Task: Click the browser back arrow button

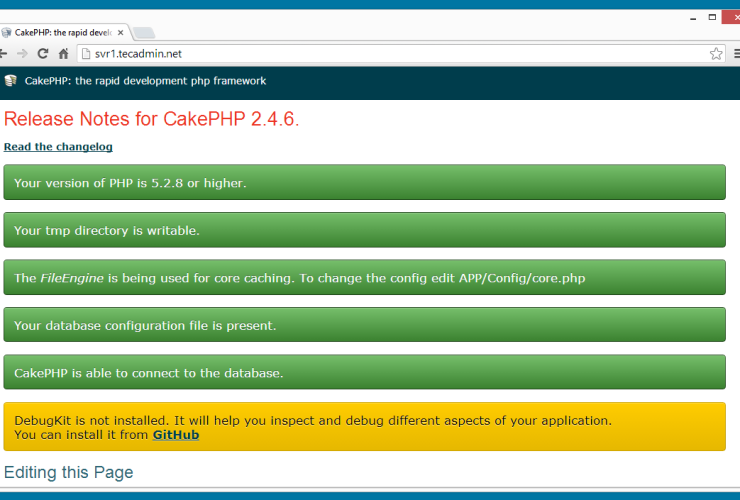Action: (x=4, y=53)
